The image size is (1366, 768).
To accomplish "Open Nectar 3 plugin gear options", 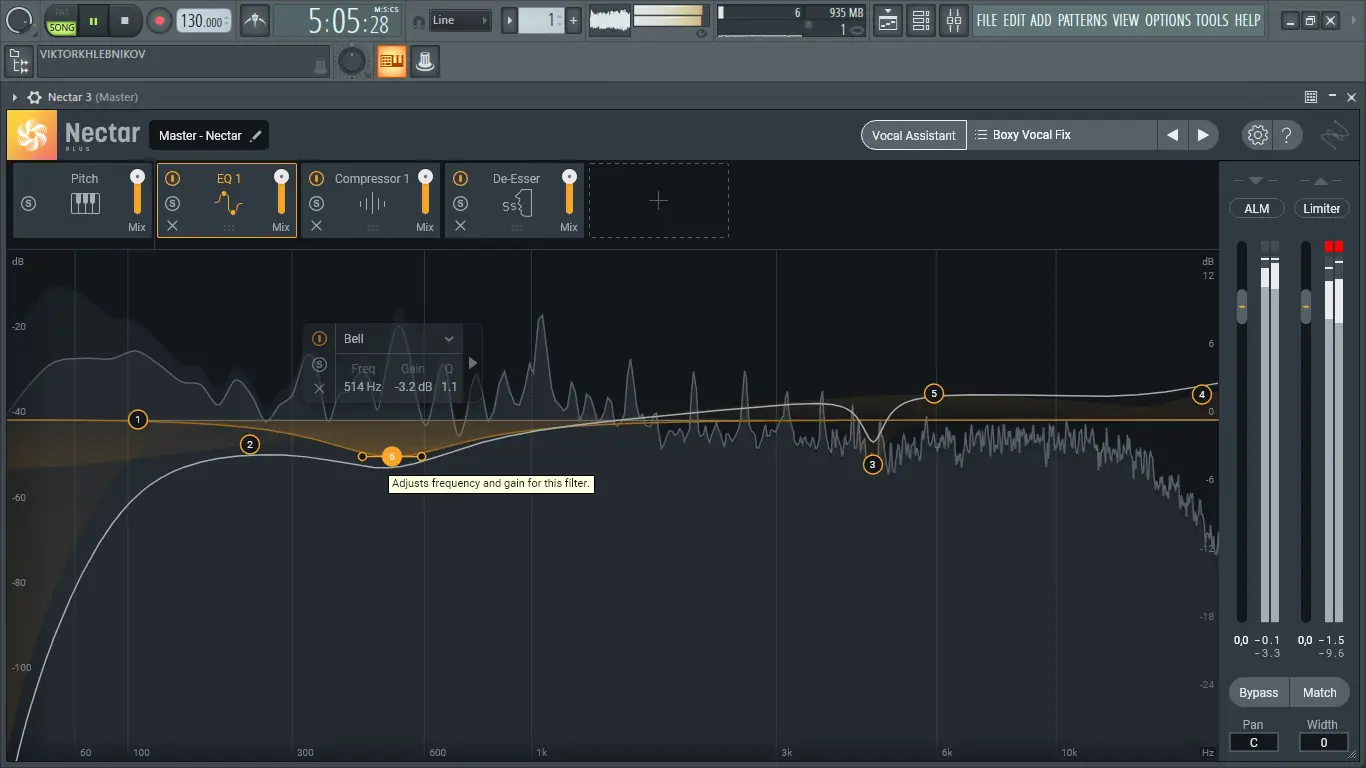I will 35,97.
